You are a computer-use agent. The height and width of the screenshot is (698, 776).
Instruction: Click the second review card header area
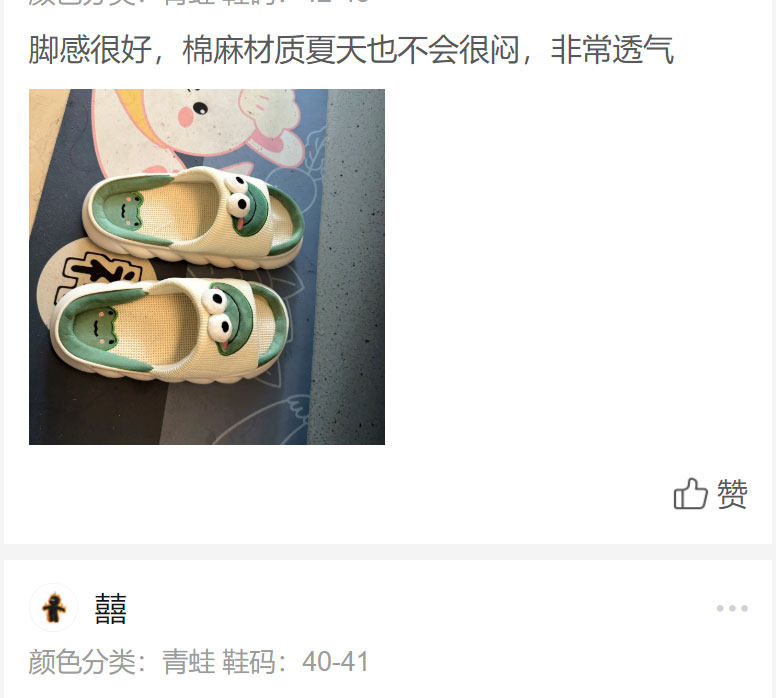coord(388,608)
